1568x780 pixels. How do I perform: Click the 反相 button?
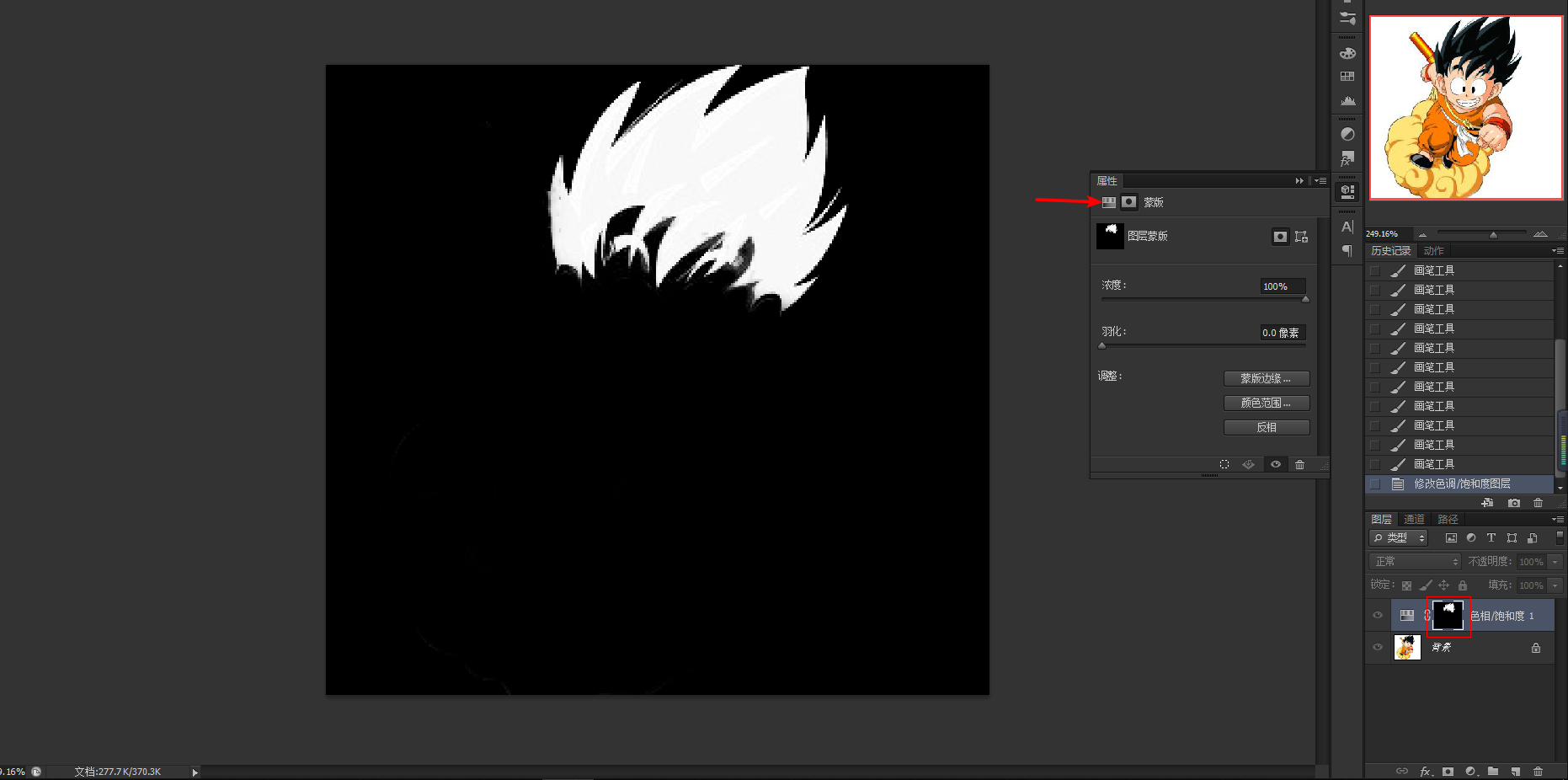click(x=1267, y=428)
